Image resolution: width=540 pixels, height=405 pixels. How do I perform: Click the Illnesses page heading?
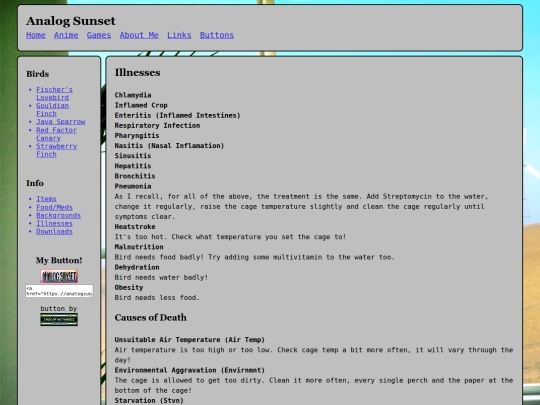coord(137,73)
